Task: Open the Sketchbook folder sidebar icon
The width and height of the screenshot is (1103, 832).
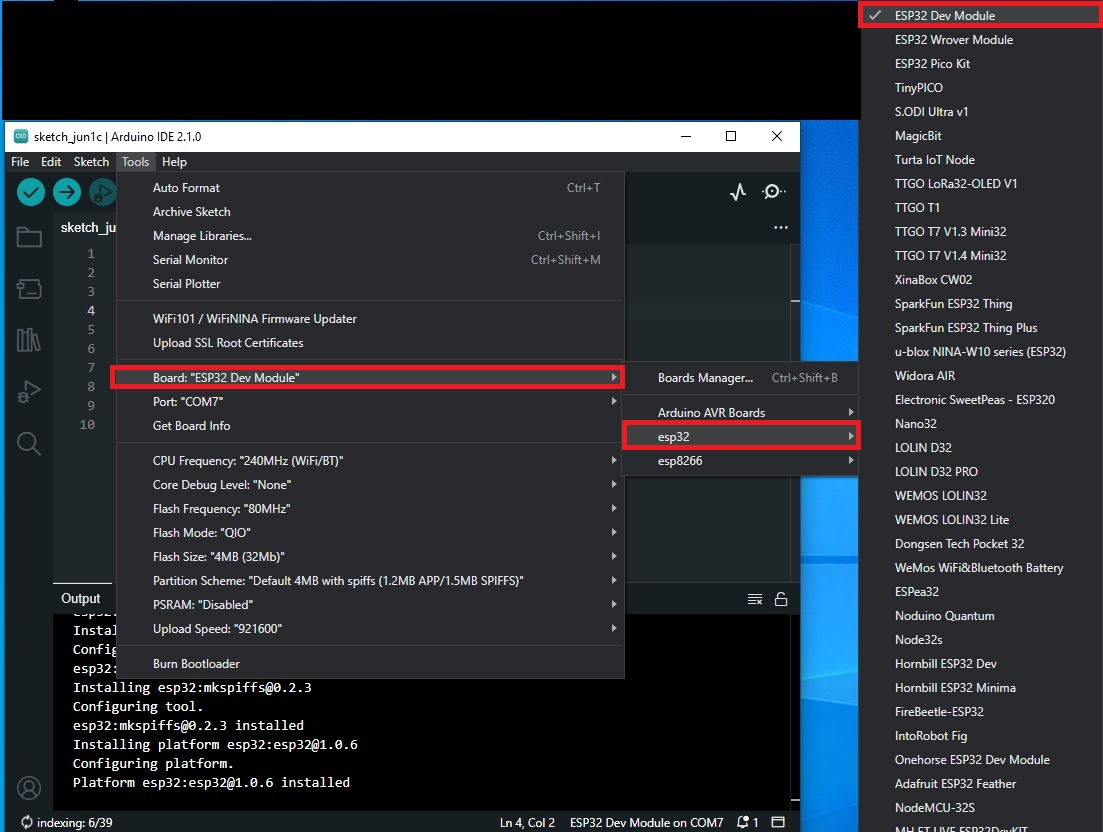Action: tap(29, 237)
